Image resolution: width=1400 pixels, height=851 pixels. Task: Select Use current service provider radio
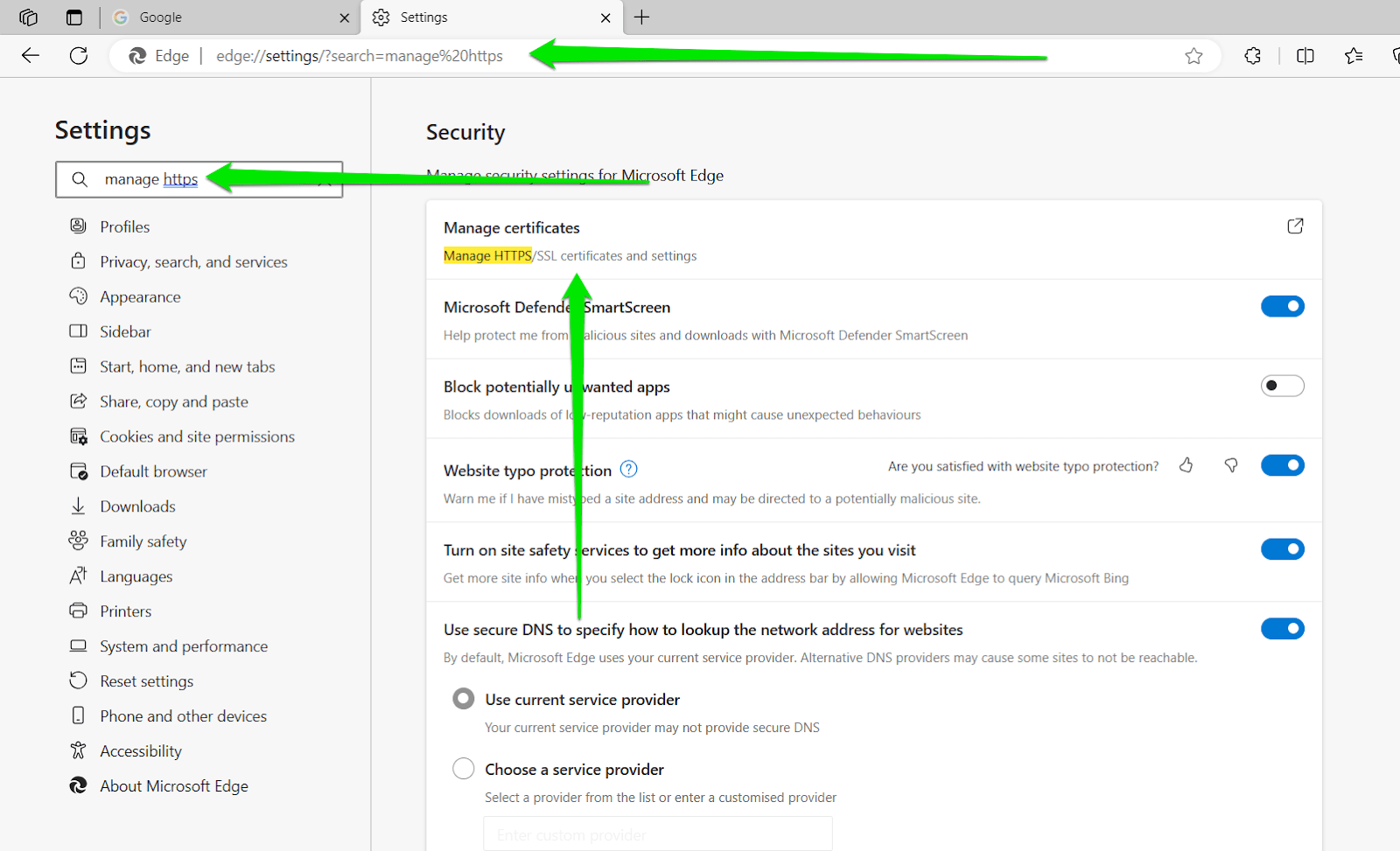(463, 699)
